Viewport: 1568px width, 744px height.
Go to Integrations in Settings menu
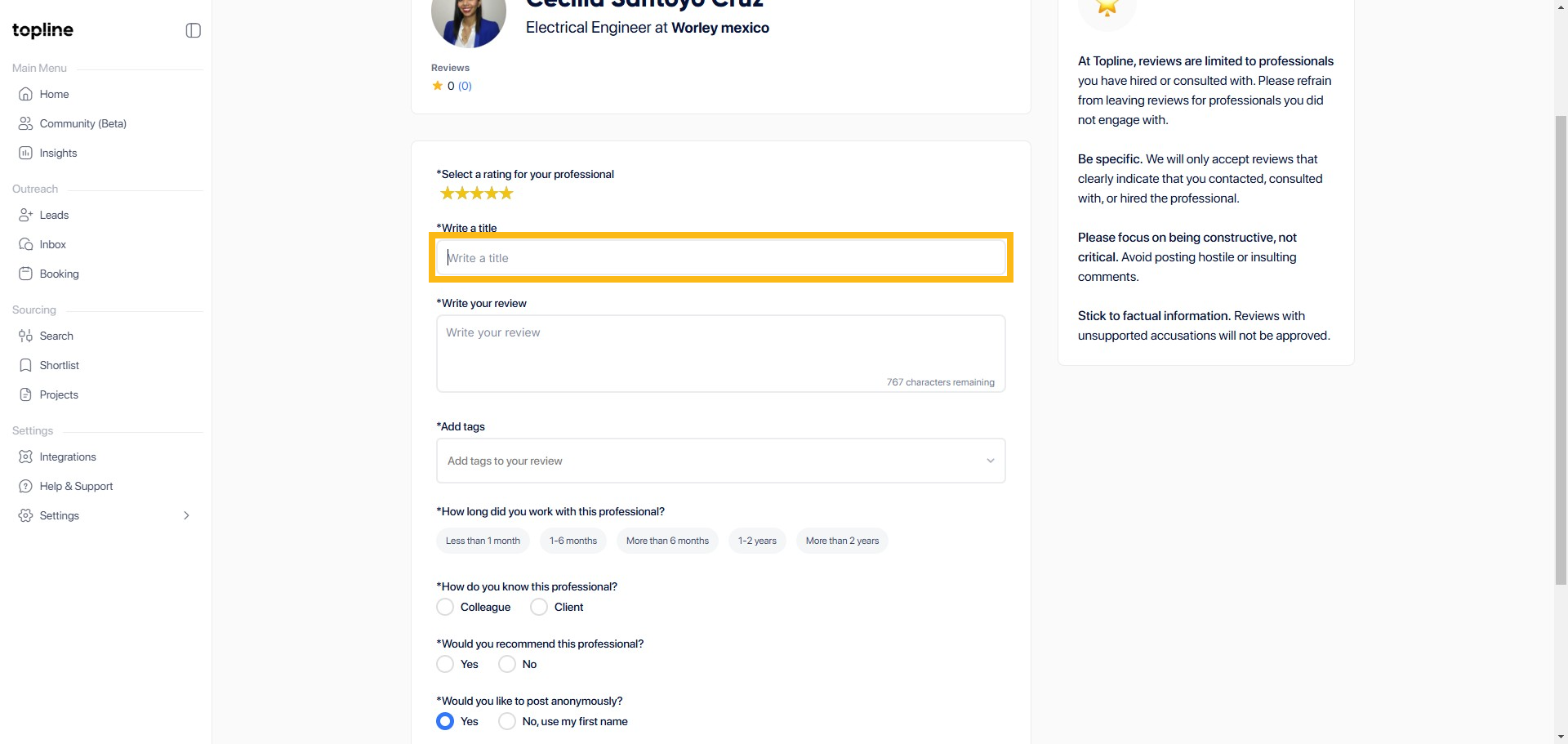point(68,457)
